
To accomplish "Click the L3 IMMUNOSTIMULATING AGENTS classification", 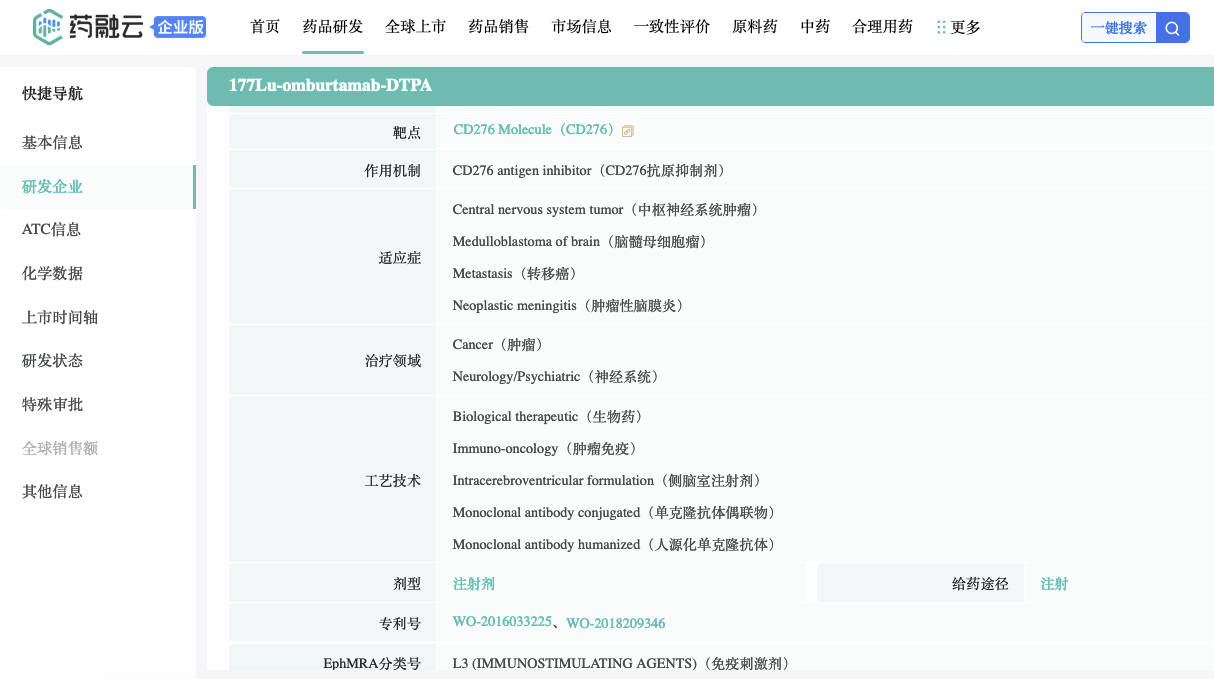I will pyautogui.click(x=622, y=663).
